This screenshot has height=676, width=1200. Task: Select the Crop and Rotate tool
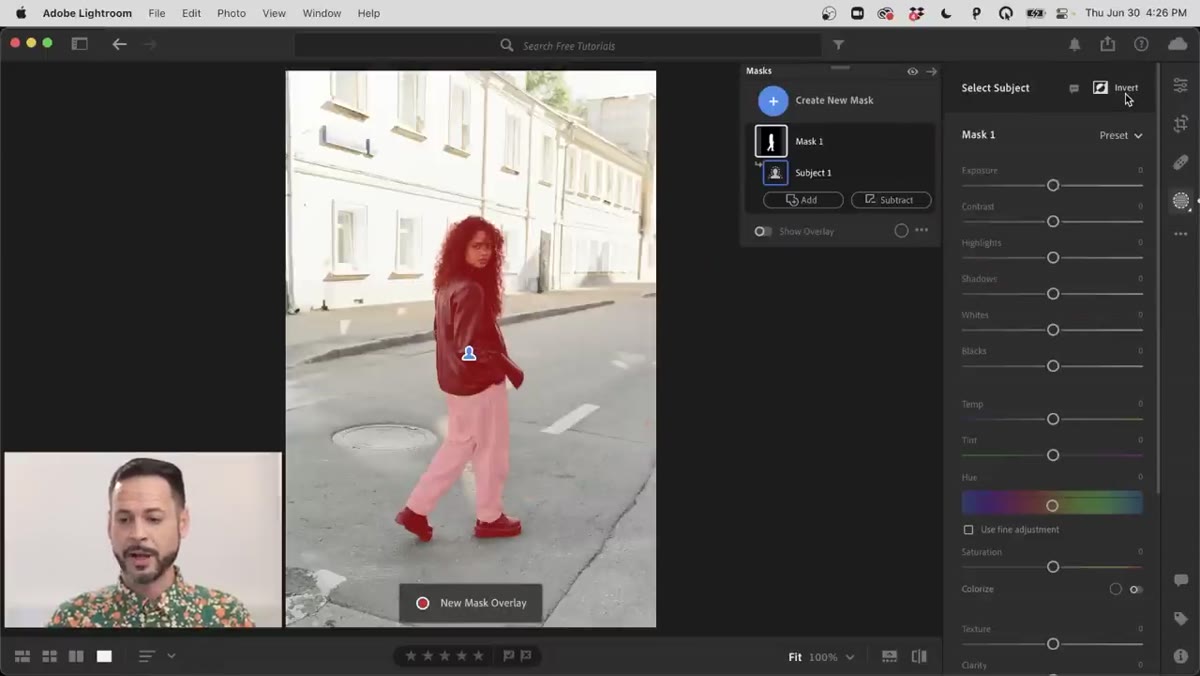coord(1181,124)
